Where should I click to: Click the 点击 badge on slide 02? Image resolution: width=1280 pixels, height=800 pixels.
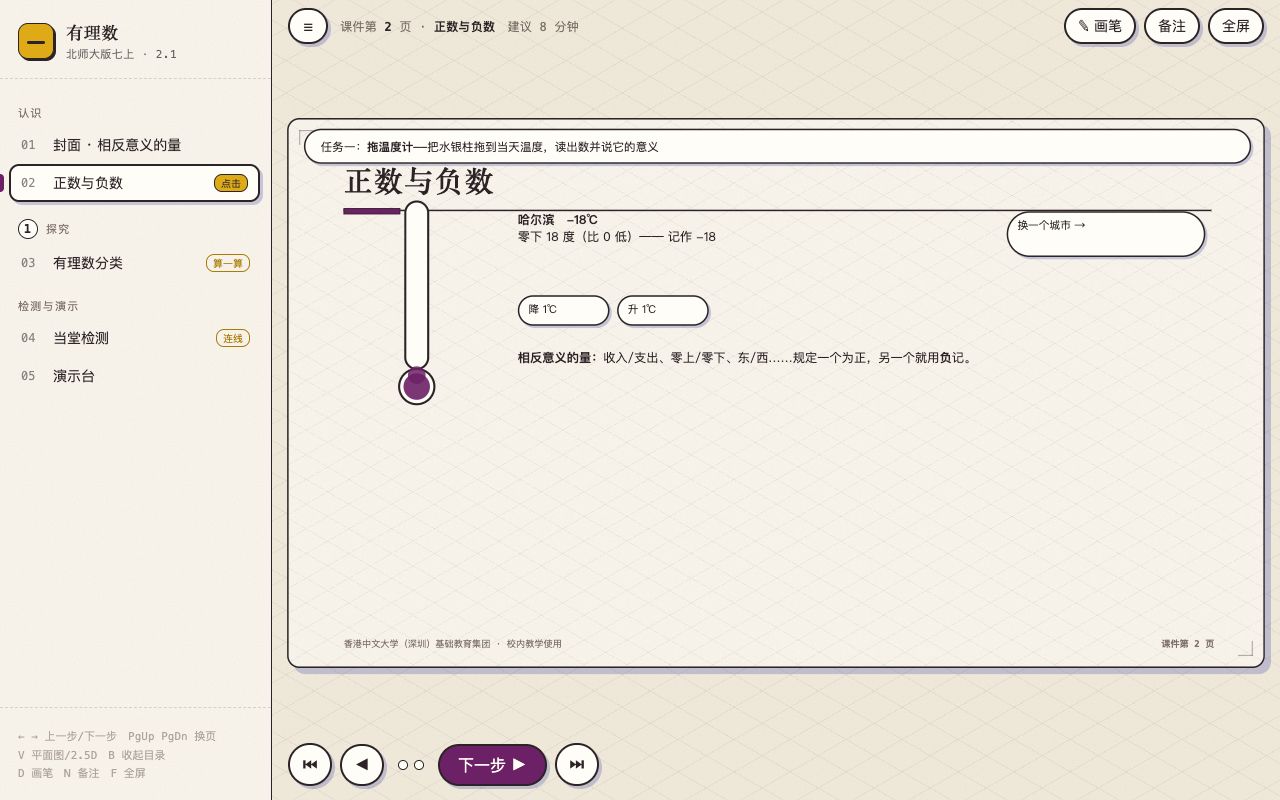point(231,183)
